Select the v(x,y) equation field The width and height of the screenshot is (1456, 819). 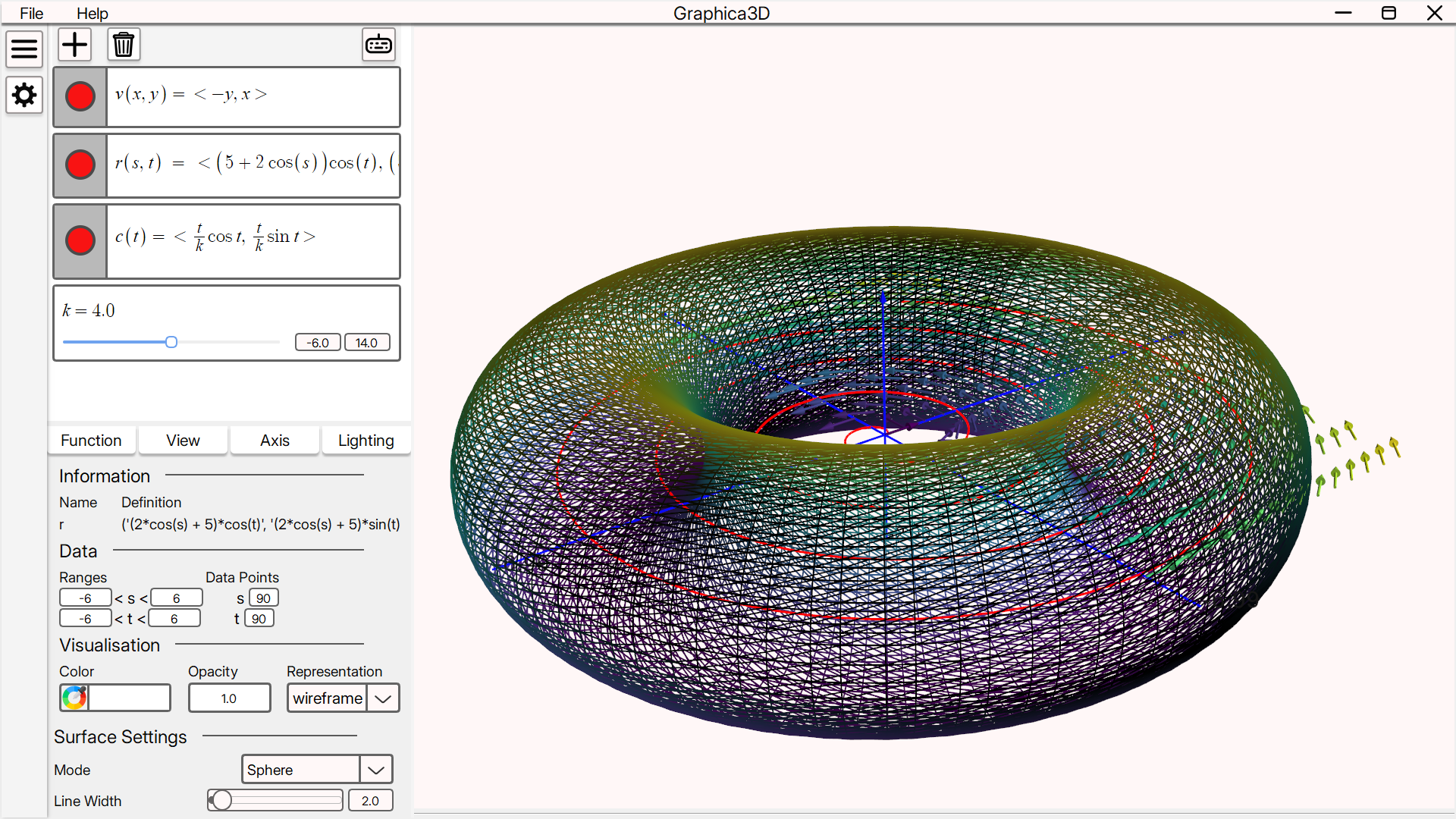tap(253, 97)
